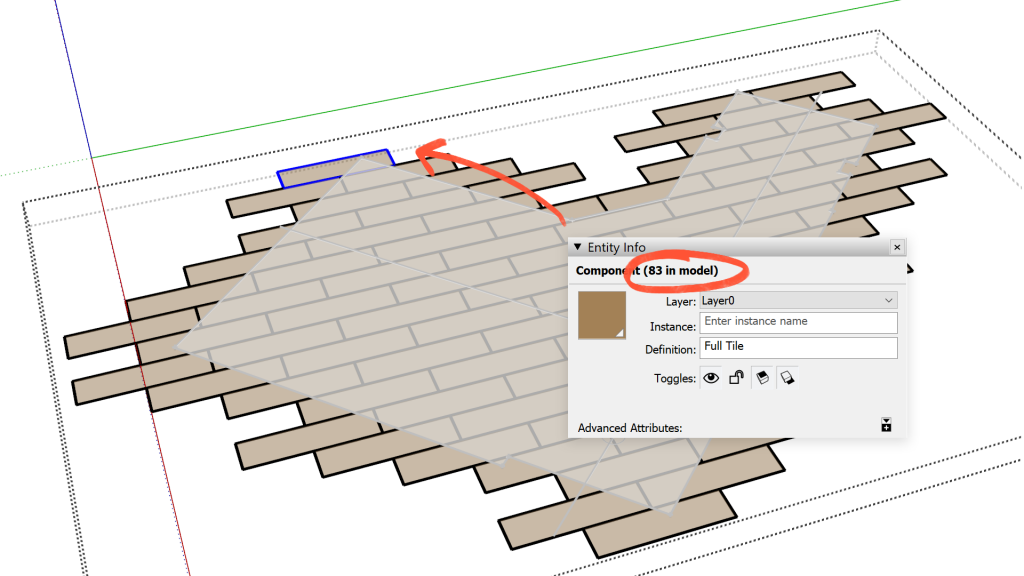Toggle the receive shadows icon
The image size is (1024, 576).
(786, 378)
